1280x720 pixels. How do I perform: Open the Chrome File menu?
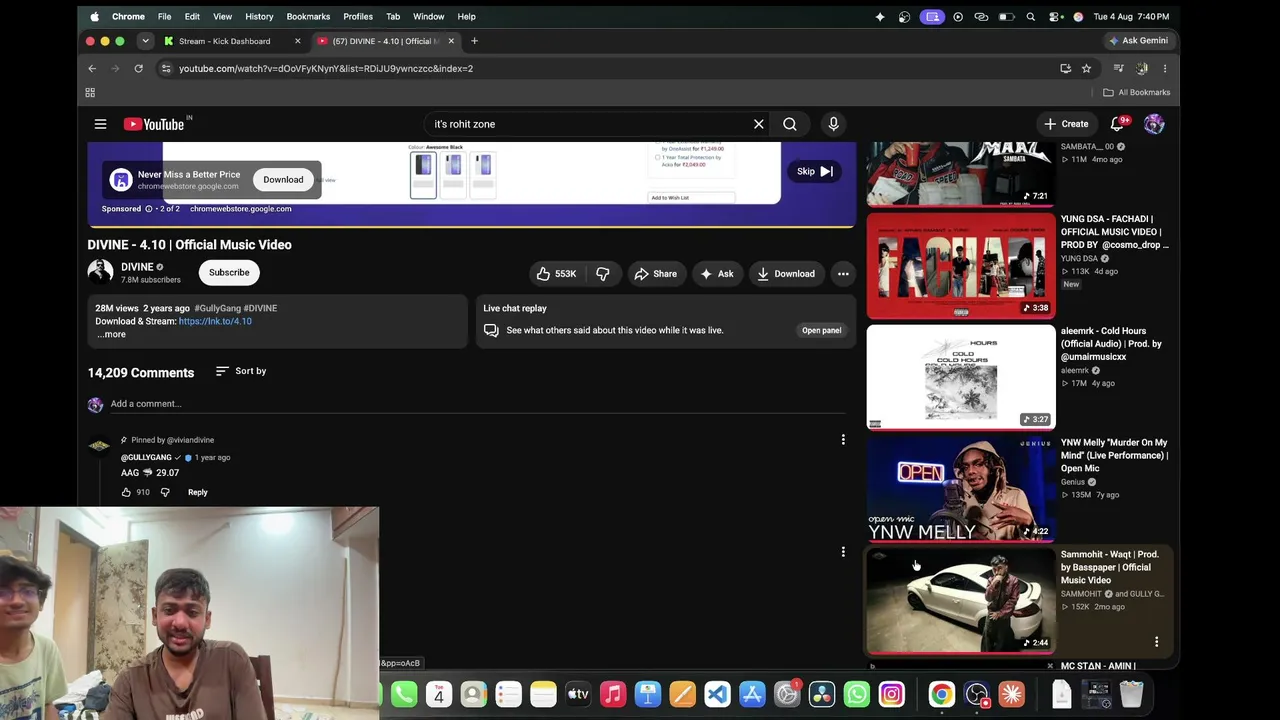pyautogui.click(x=164, y=17)
